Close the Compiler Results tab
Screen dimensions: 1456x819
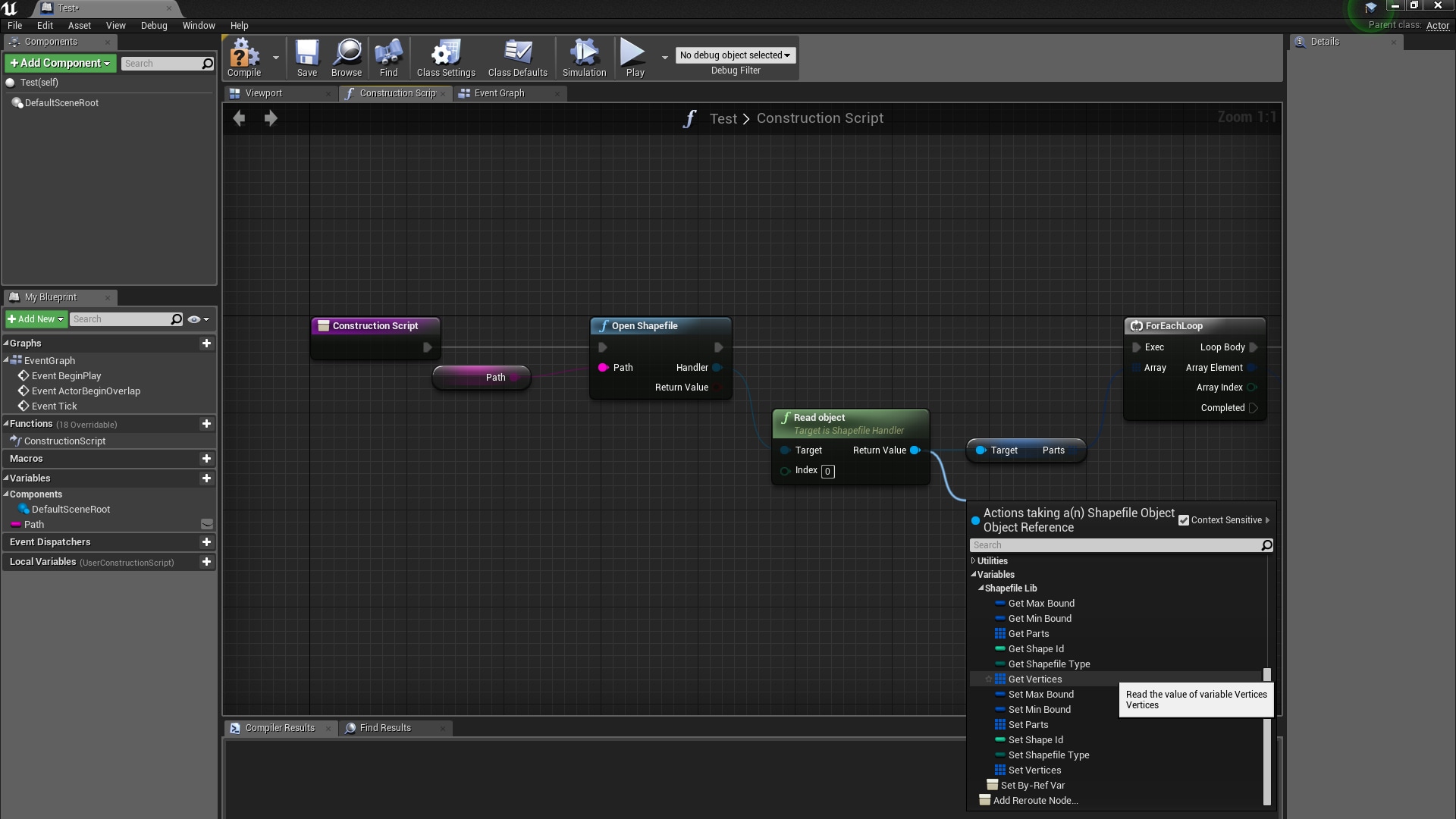(328, 729)
